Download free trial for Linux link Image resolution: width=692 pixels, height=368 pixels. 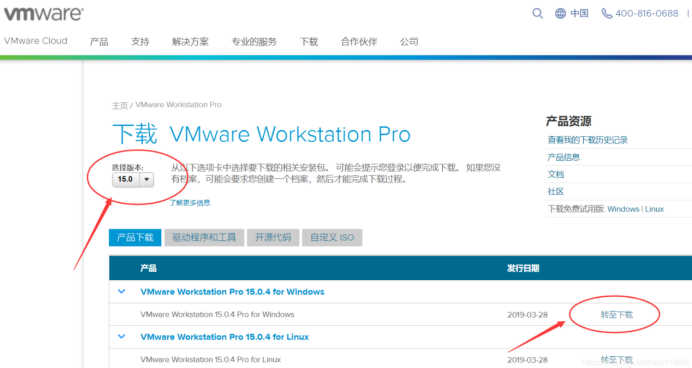coord(654,209)
